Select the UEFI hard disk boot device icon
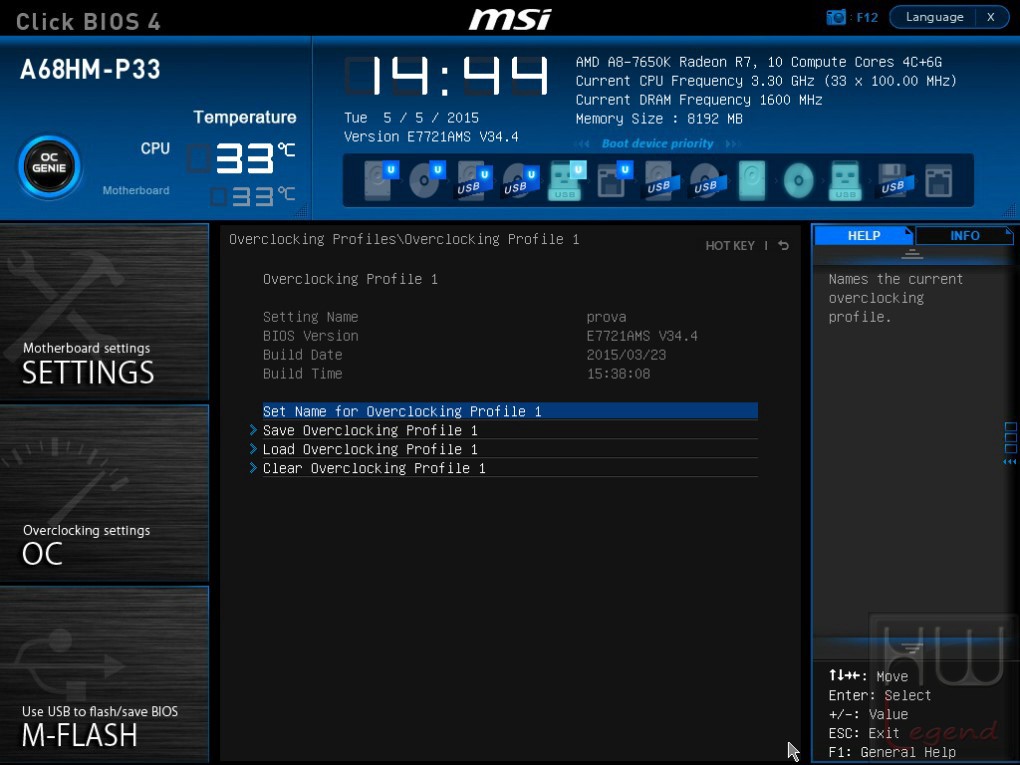The width and height of the screenshot is (1020, 765). point(381,180)
